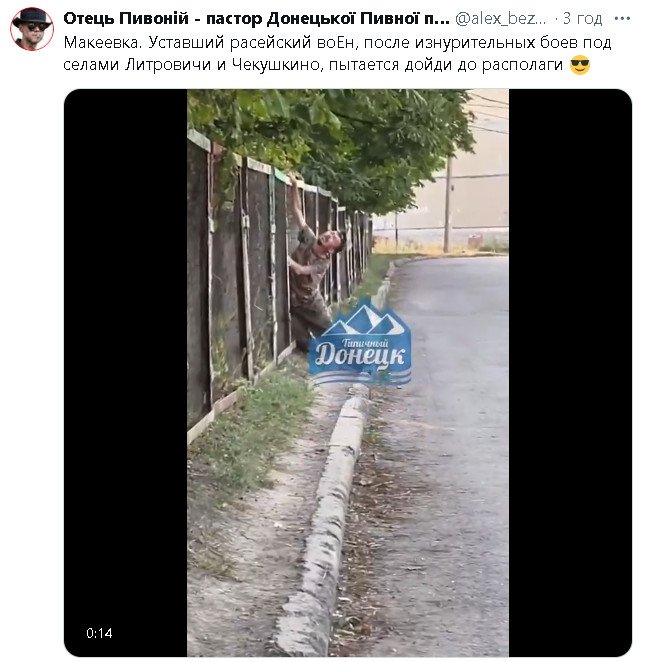The width and height of the screenshot is (650, 662).
Task: Click the mountain graphic in the watermark logo
Action: (x=362, y=321)
